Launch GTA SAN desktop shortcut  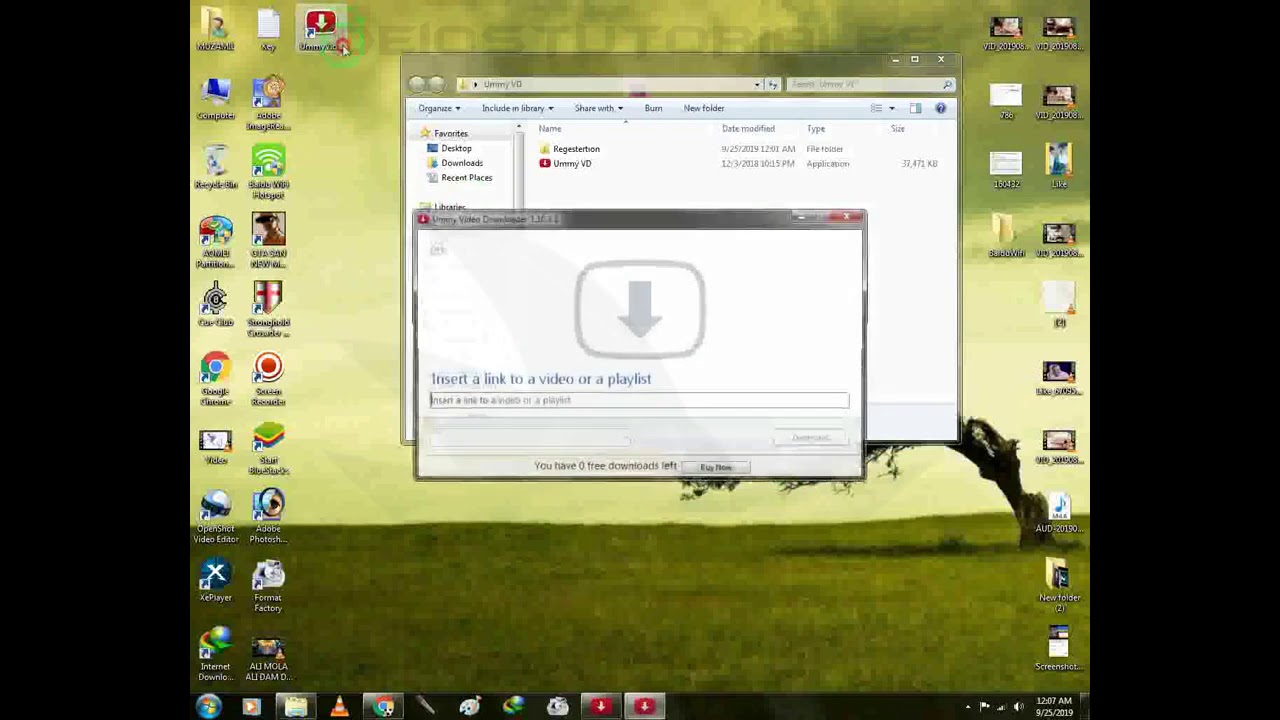268,242
